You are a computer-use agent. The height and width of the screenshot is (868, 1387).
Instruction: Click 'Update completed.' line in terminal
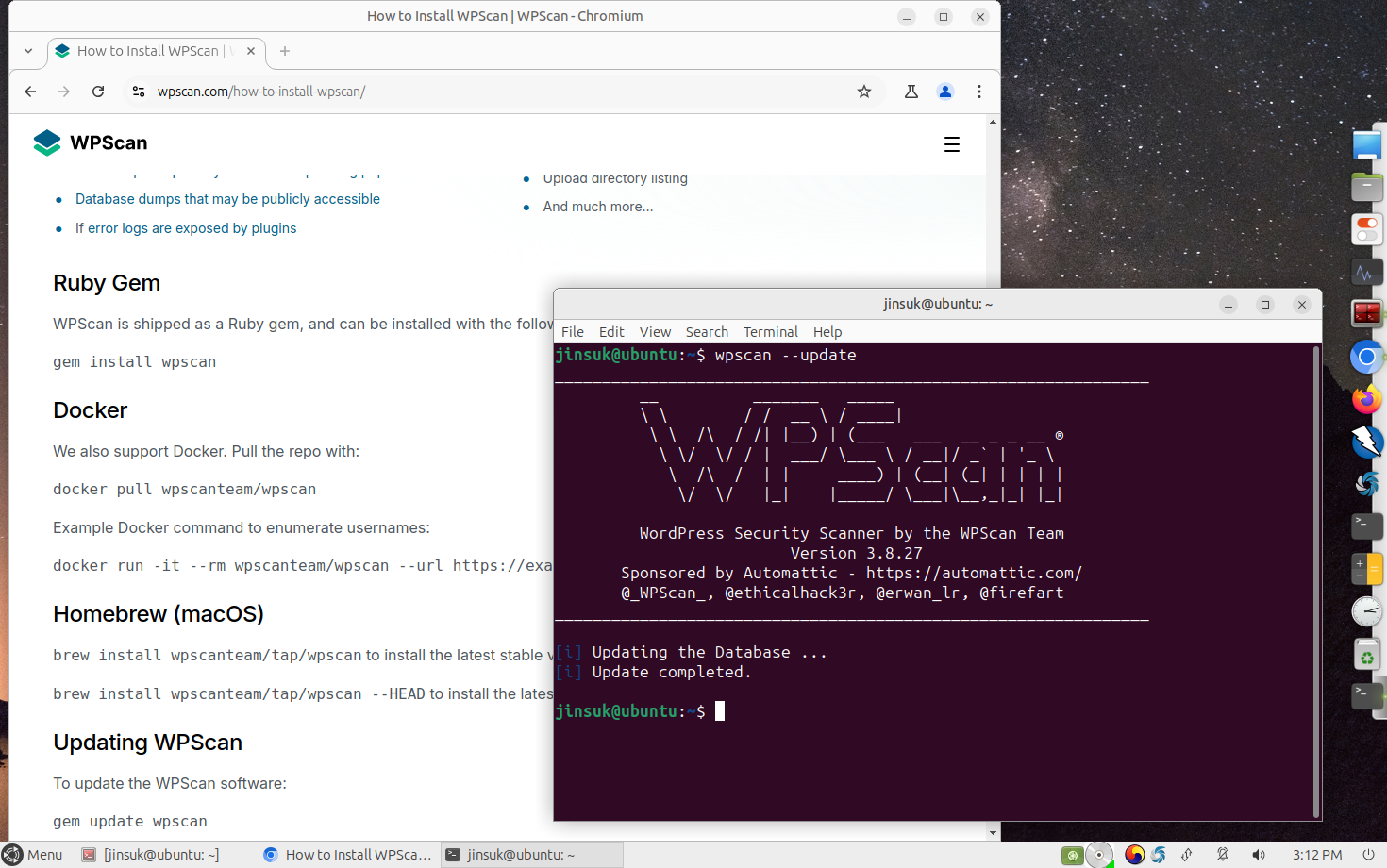[672, 672]
